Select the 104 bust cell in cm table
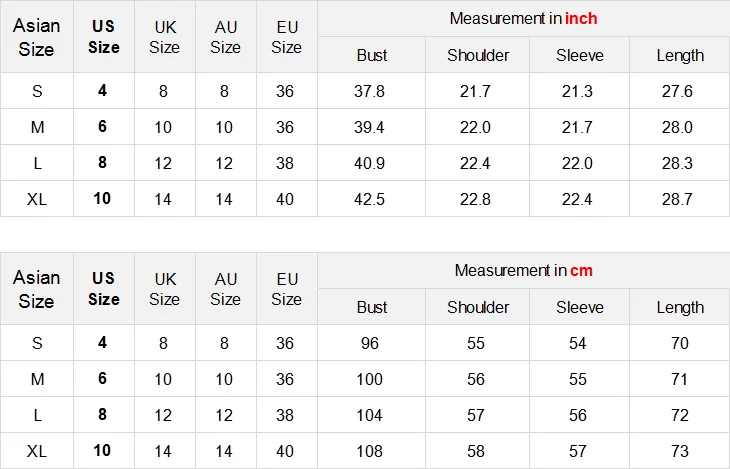The width and height of the screenshot is (730, 469). click(371, 415)
